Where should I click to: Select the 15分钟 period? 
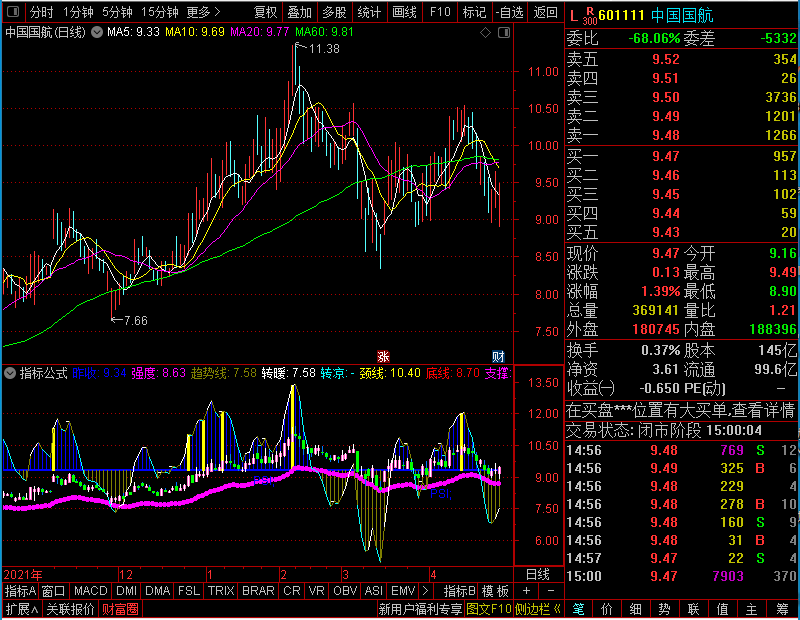coord(159,12)
